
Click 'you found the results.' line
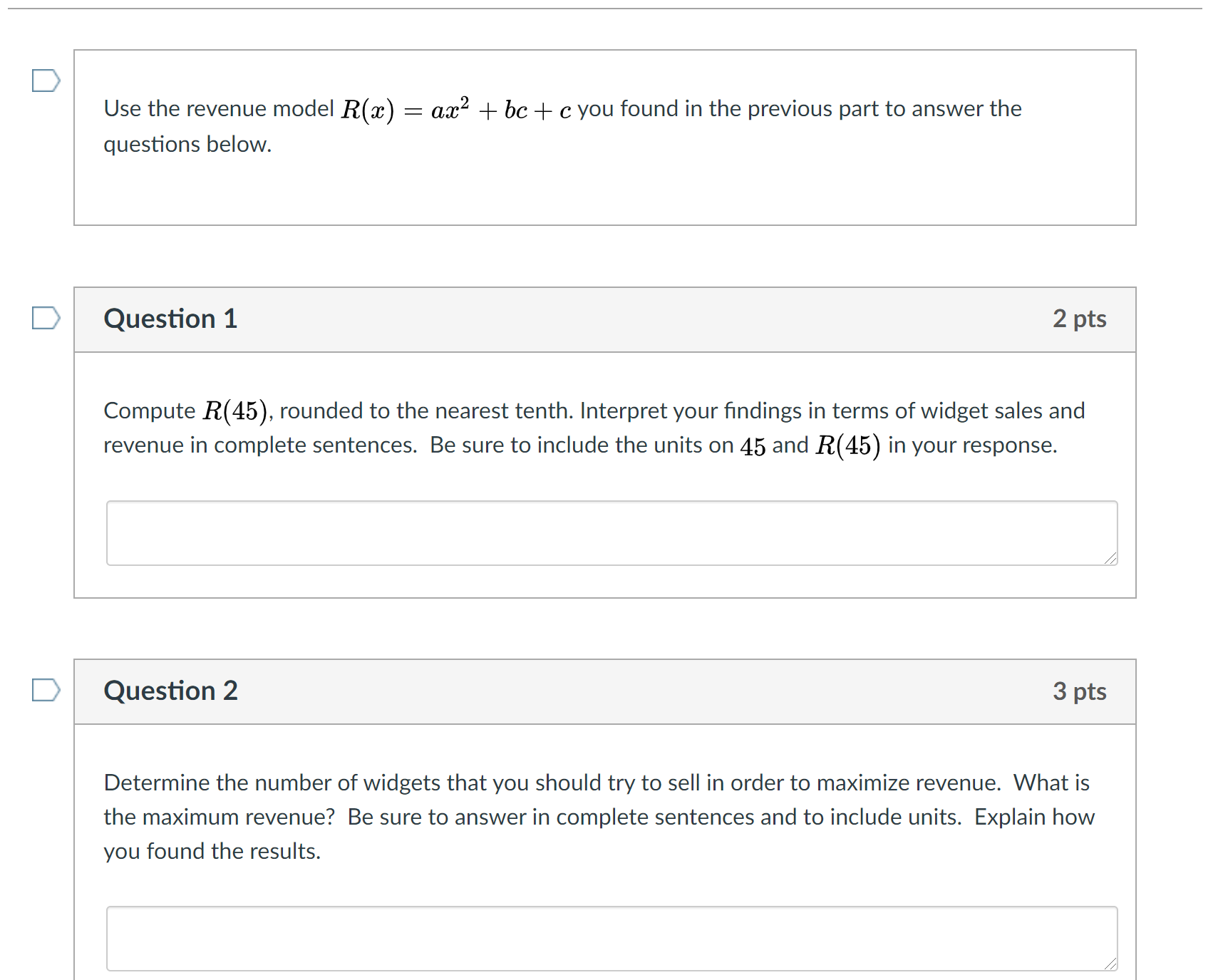pyautogui.click(x=212, y=852)
